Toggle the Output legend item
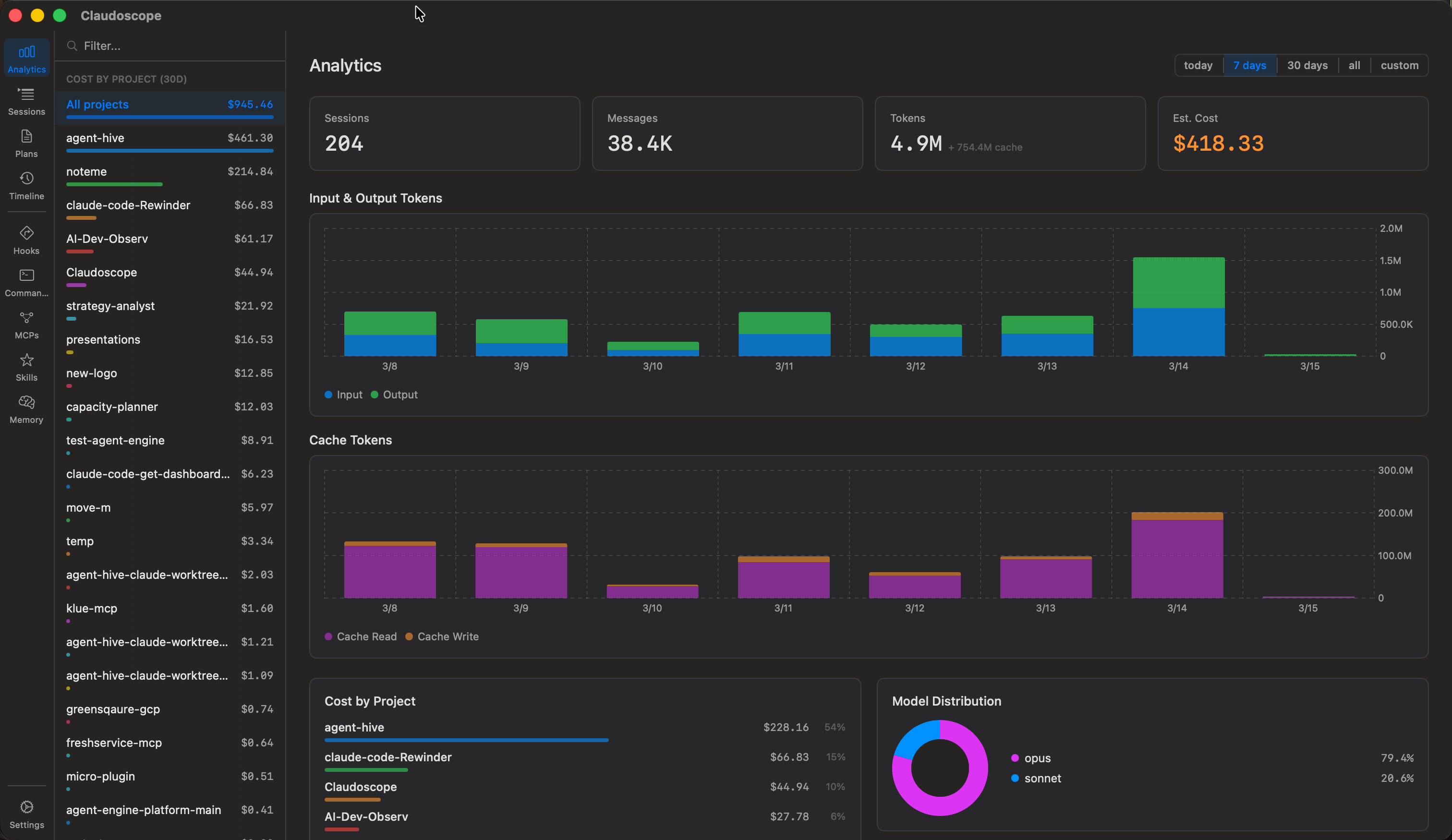 click(394, 395)
